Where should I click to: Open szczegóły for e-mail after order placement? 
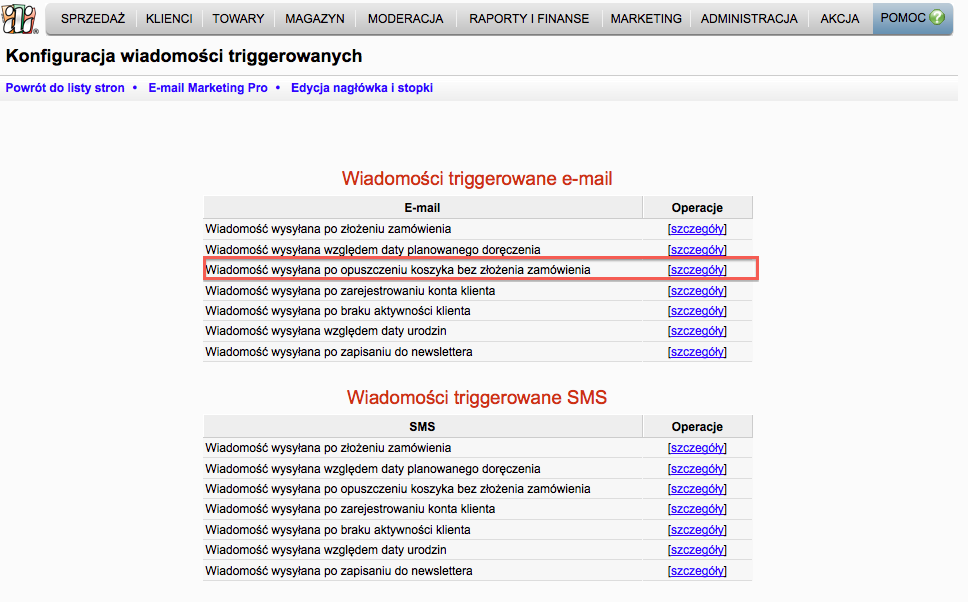click(x=697, y=229)
